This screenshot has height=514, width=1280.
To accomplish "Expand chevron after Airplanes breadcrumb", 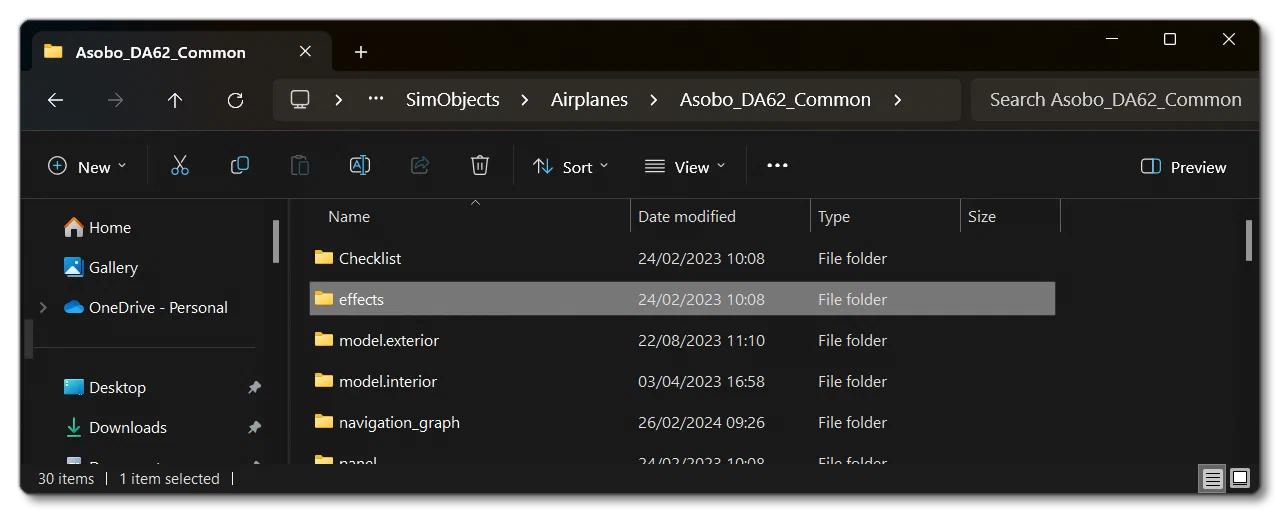I will [x=654, y=100].
